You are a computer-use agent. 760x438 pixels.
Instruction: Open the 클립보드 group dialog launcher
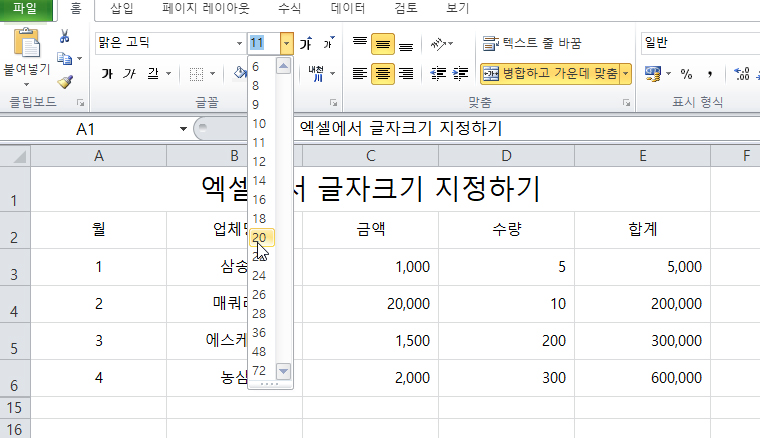[x=80, y=103]
